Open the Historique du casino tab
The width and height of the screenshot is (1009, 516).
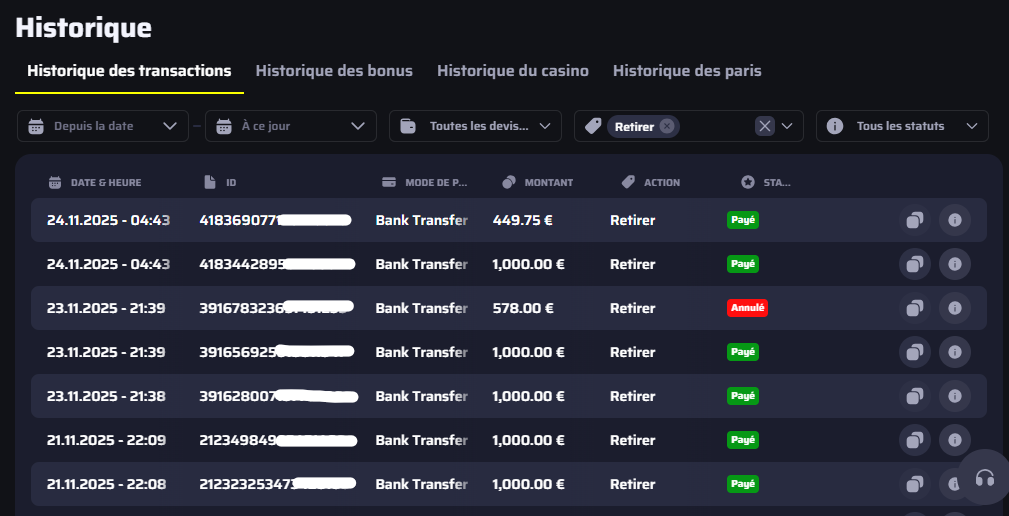[513, 71]
